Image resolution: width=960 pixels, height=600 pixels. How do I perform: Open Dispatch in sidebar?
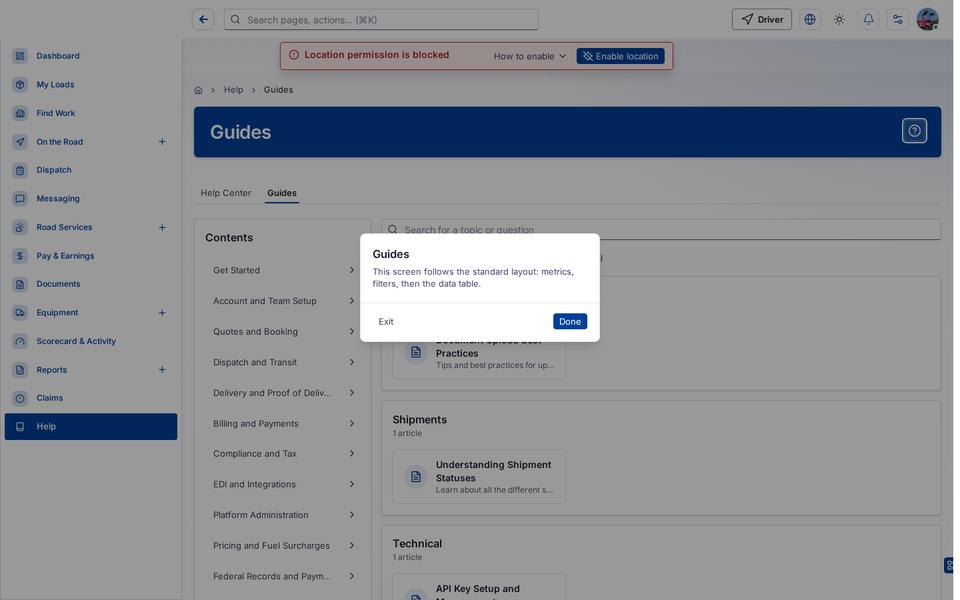91,170
